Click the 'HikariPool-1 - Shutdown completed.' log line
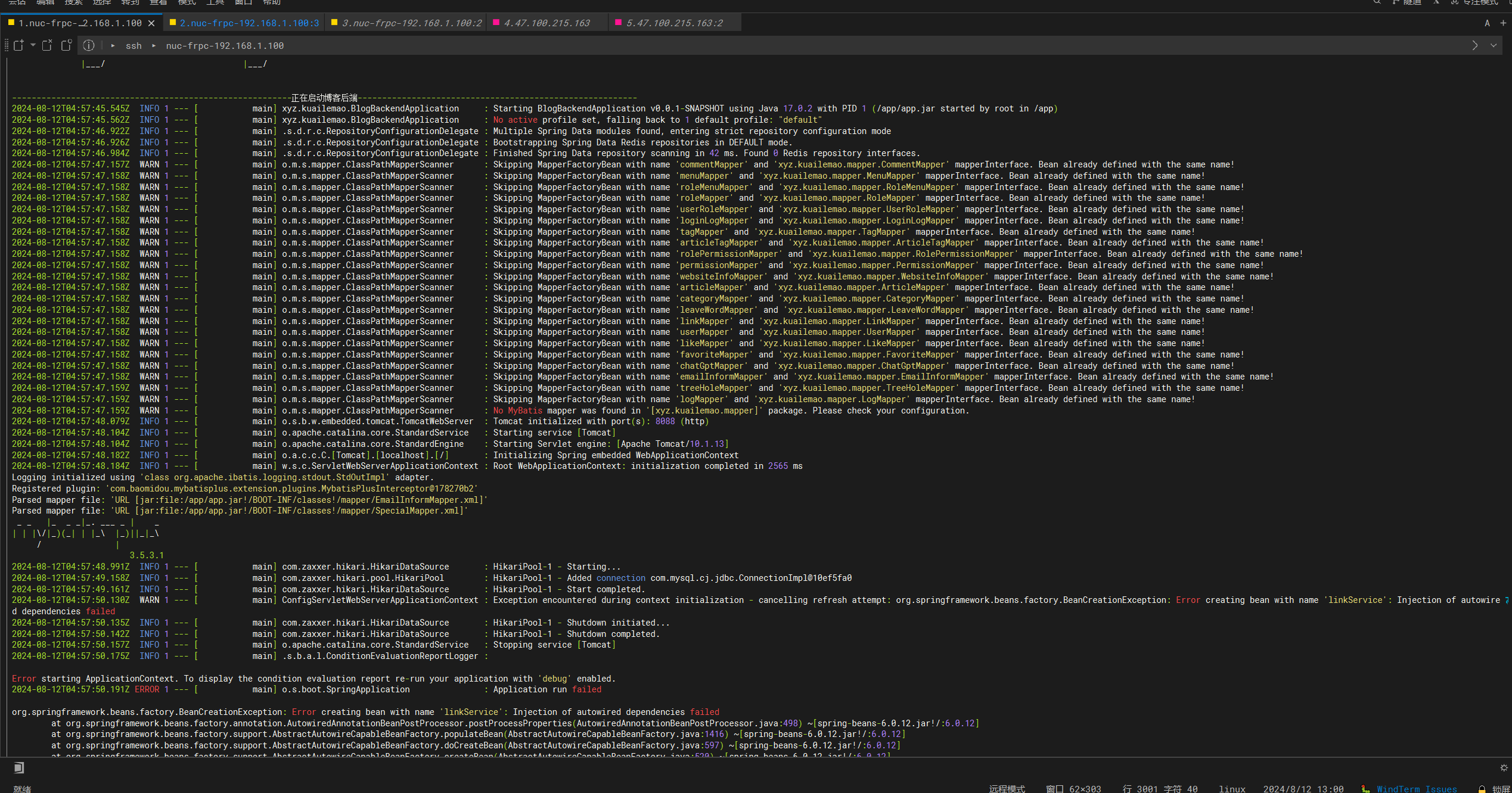The image size is (1512, 793). coord(336,634)
